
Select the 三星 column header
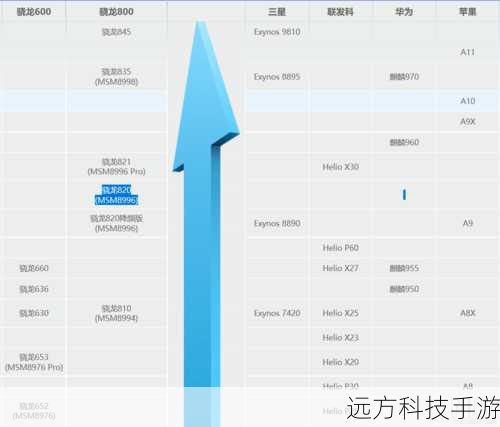pyautogui.click(x=277, y=12)
